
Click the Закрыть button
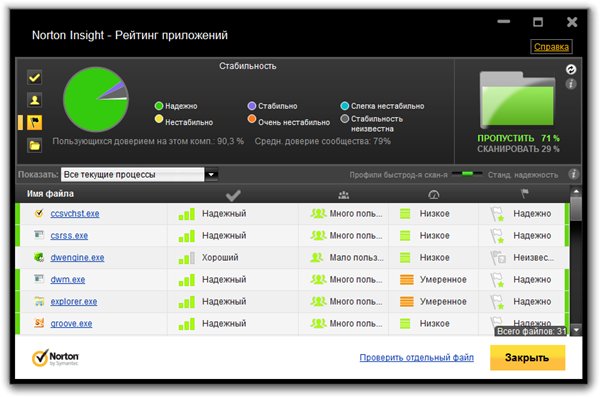coord(527,357)
